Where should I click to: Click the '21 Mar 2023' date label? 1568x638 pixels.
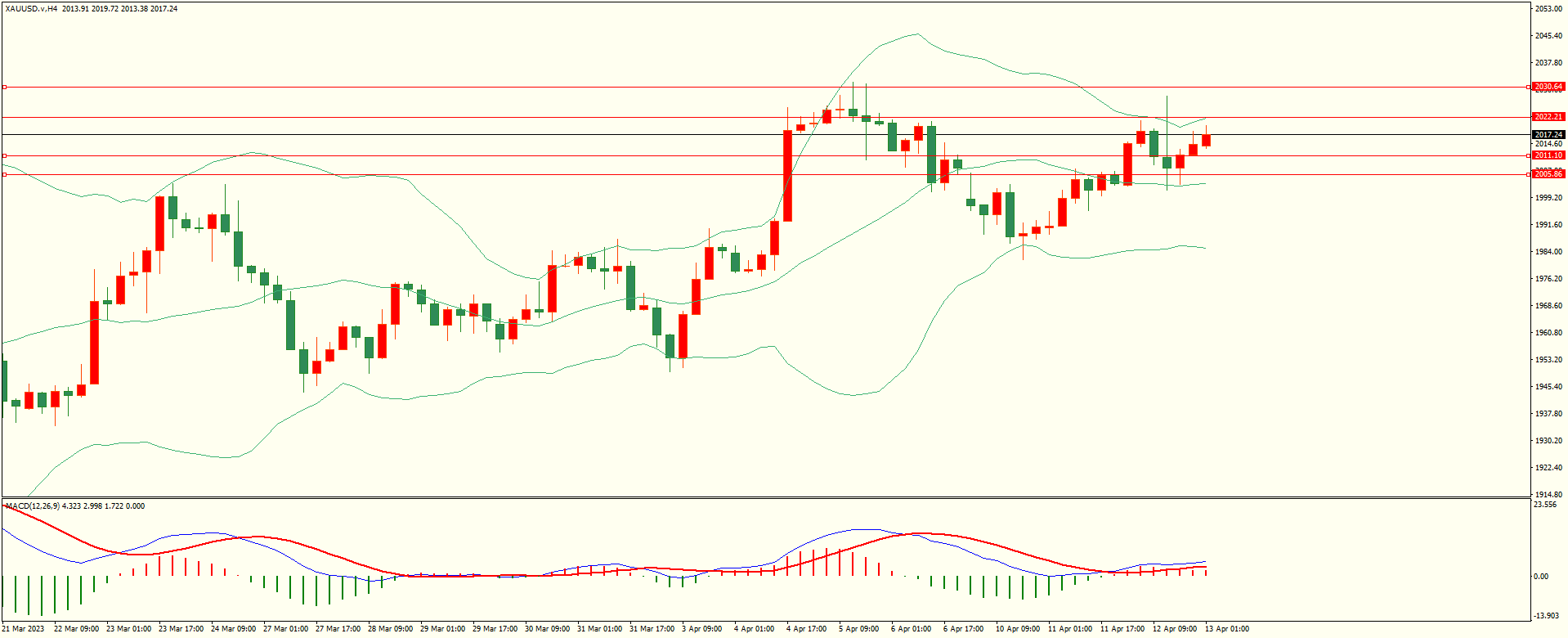tap(23, 629)
